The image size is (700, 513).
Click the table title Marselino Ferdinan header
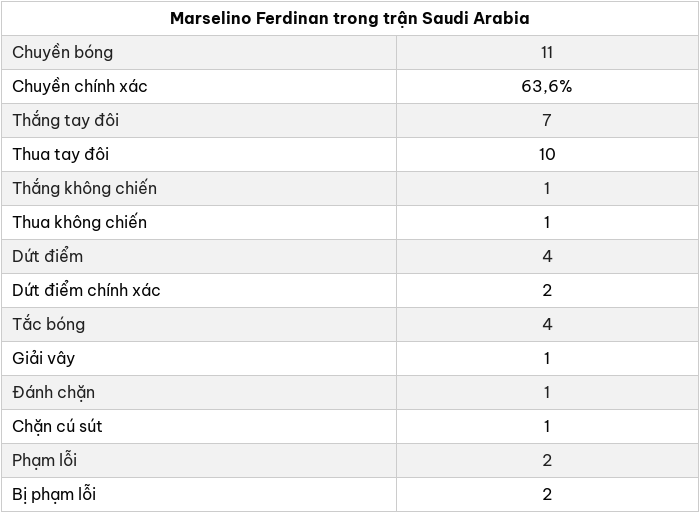[350, 19]
